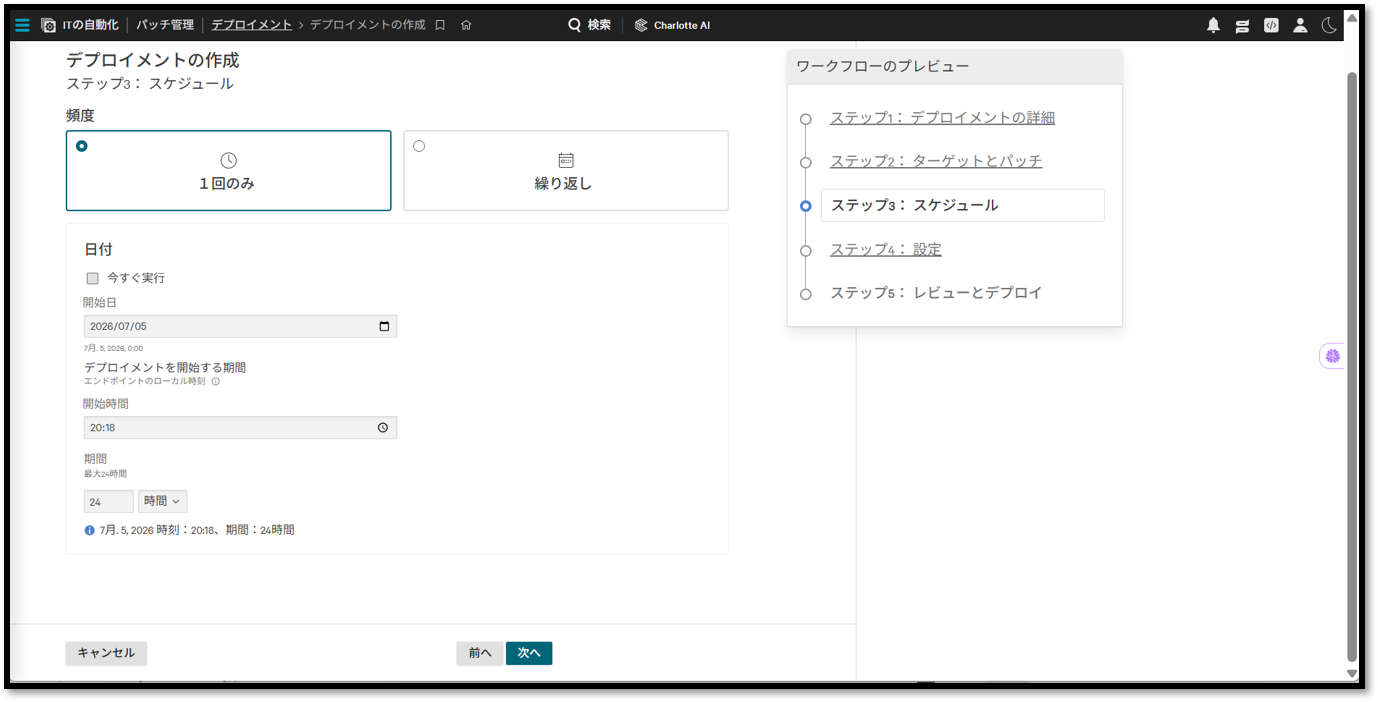Click the 1回のみ card label
The width and height of the screenshot is (1378, 702).
227,184
